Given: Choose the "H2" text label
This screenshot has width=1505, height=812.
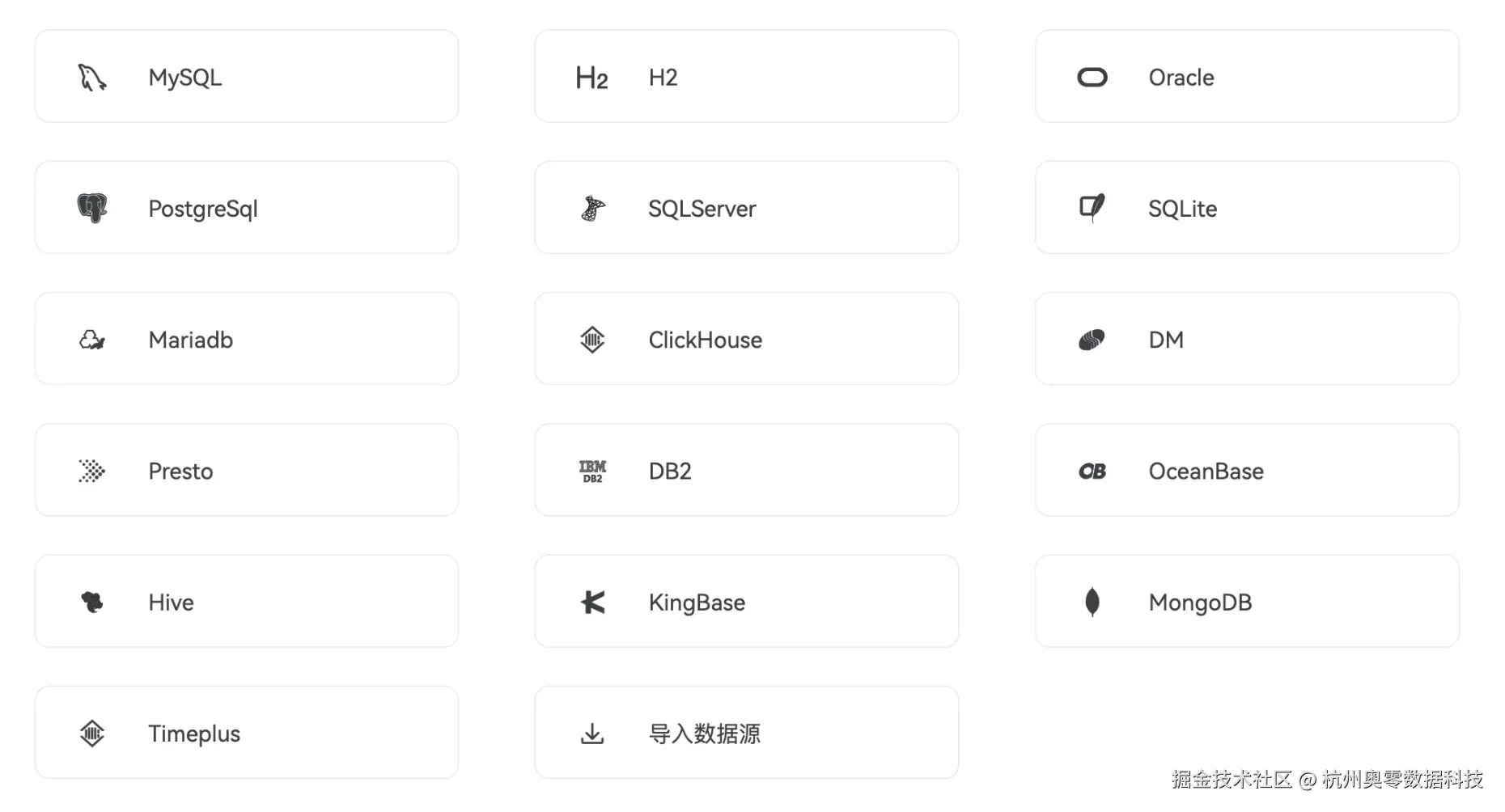Looking at the screenshot, I should tap(663, 78).
